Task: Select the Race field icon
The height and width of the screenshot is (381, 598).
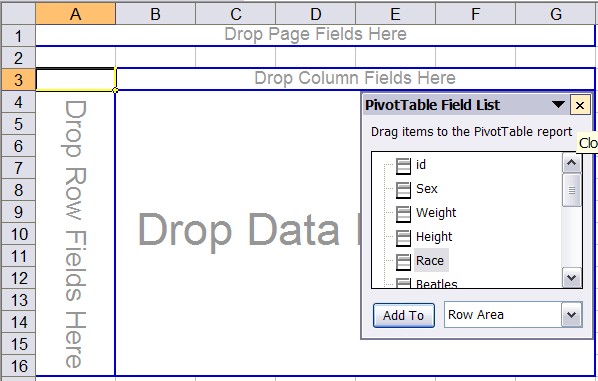Action: (x=403, y=262)
